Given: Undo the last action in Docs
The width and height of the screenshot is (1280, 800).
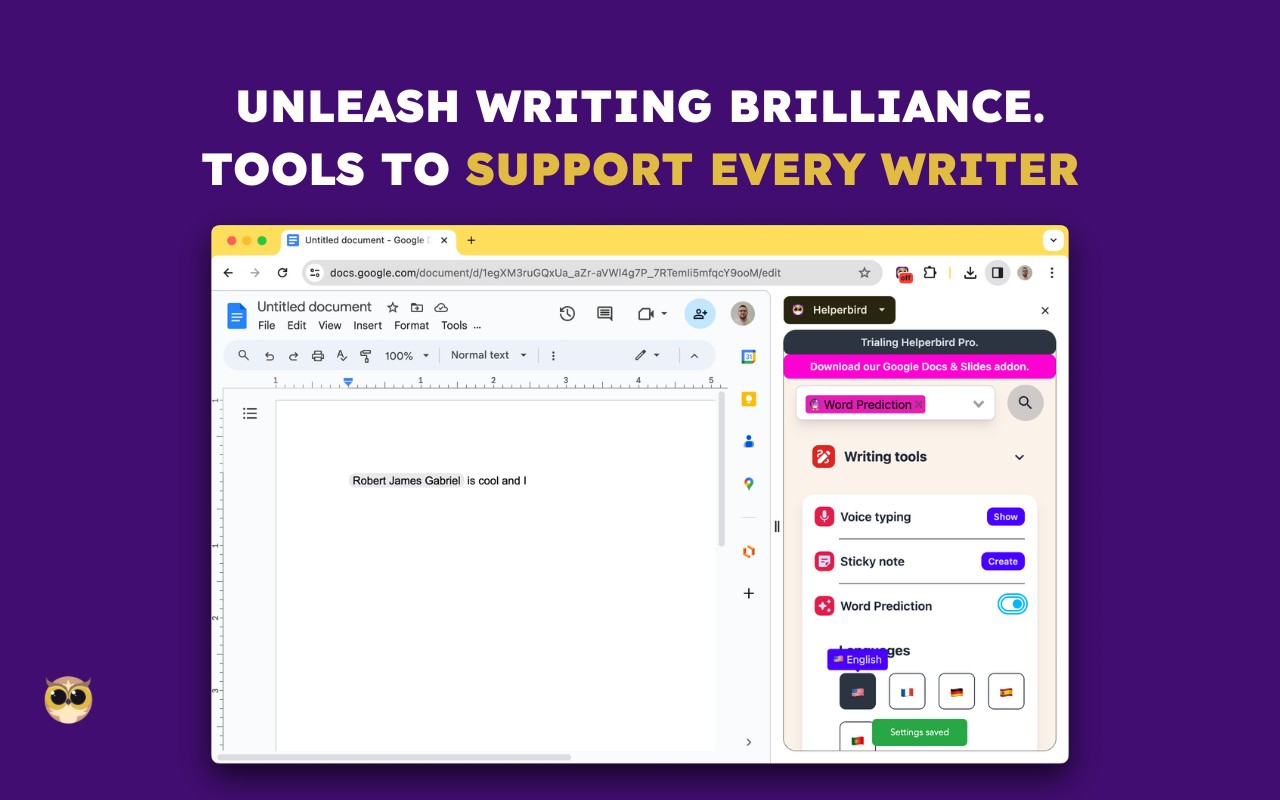Looking at the screenshot, I should click(269, 356).
